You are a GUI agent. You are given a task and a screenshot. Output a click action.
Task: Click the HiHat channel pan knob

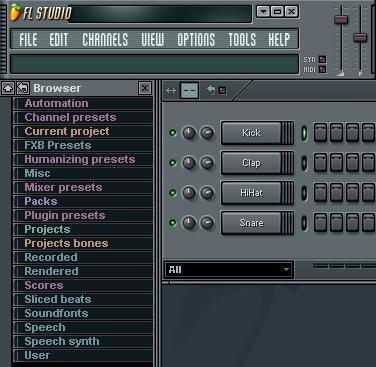189,193
